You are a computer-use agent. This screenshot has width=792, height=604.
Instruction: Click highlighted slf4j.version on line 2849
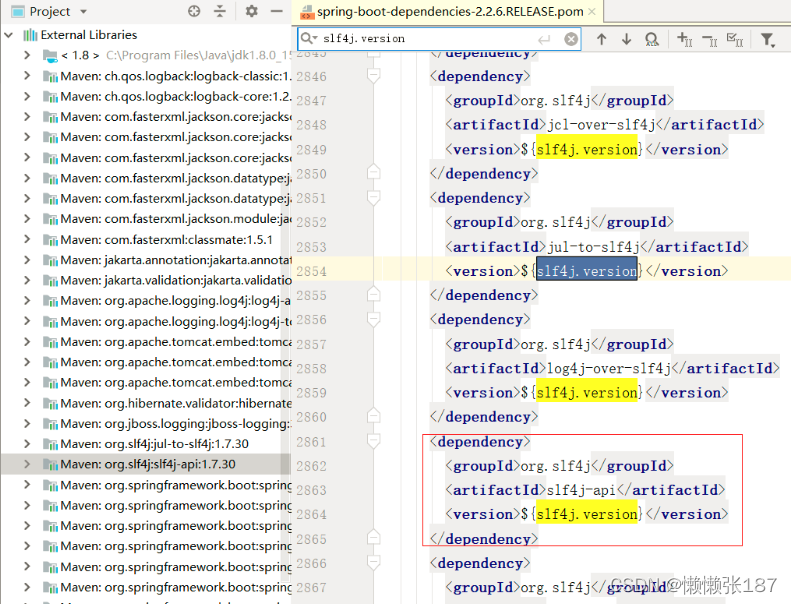point(587,149)
